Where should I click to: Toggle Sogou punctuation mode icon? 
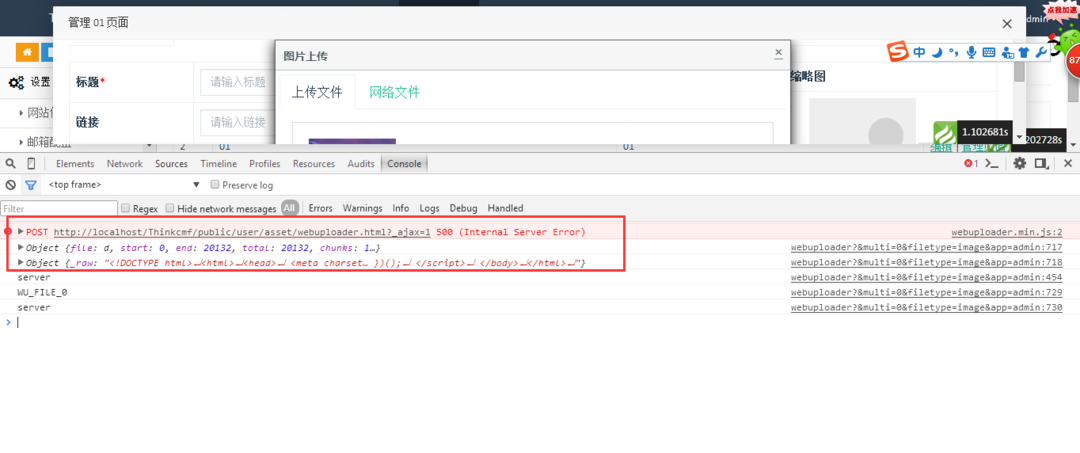click(x=954, y=52)
